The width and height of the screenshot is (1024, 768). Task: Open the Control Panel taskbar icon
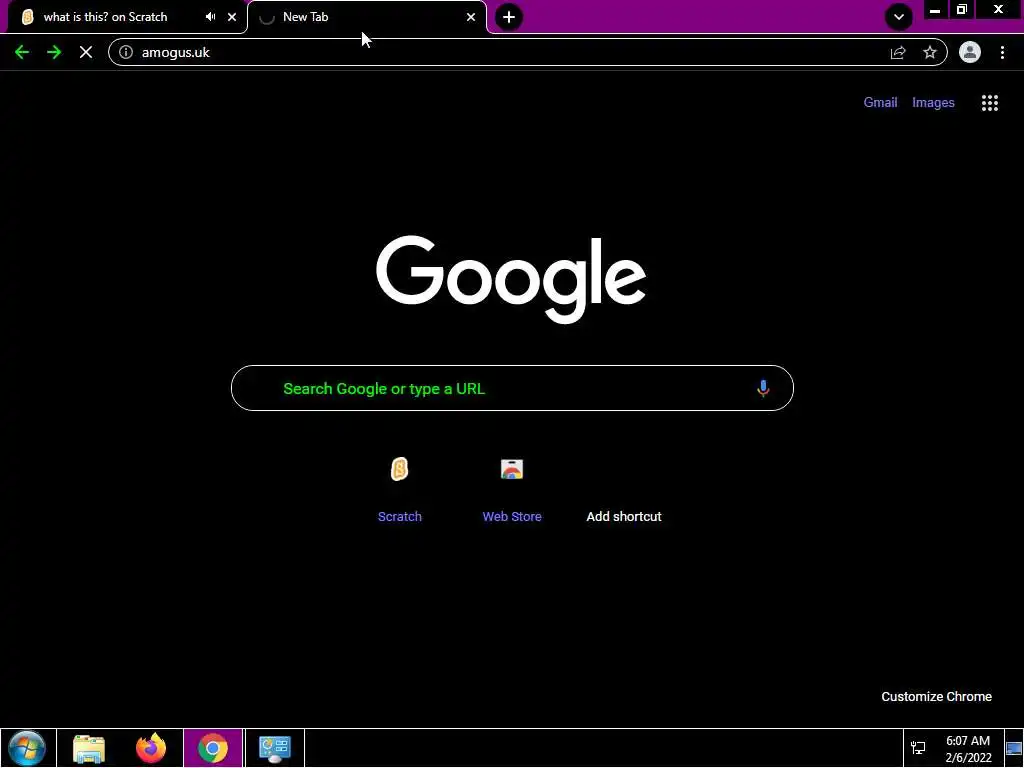point(274,748)
